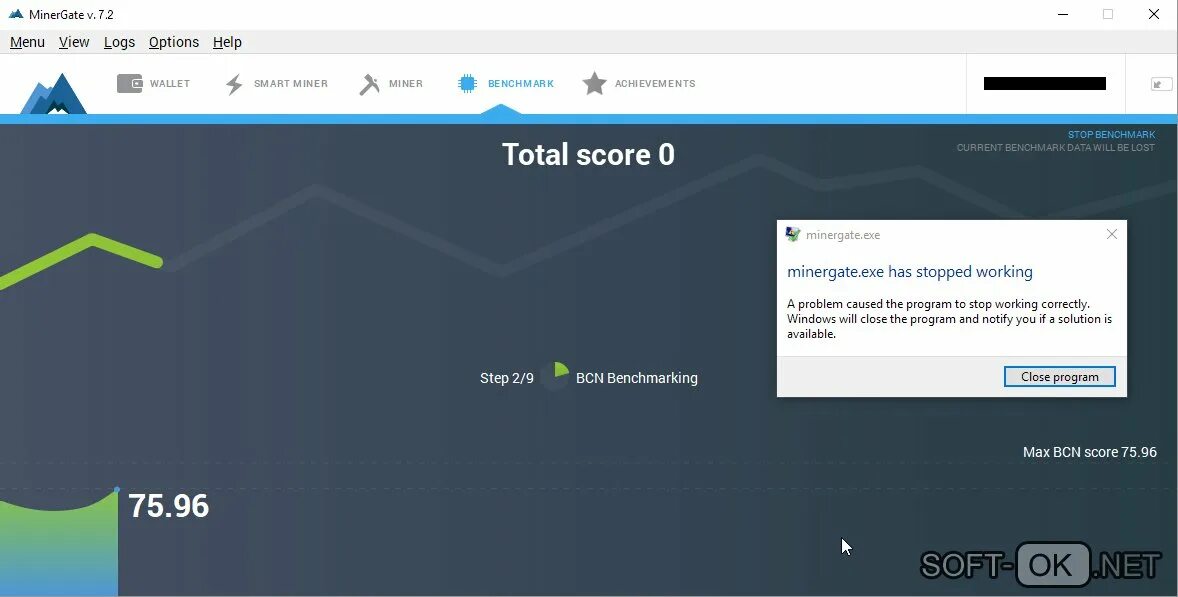Click the benchmark step progress pie indicator
Image resolution: width=1178 pixels, height=597 pixels.
555,376
